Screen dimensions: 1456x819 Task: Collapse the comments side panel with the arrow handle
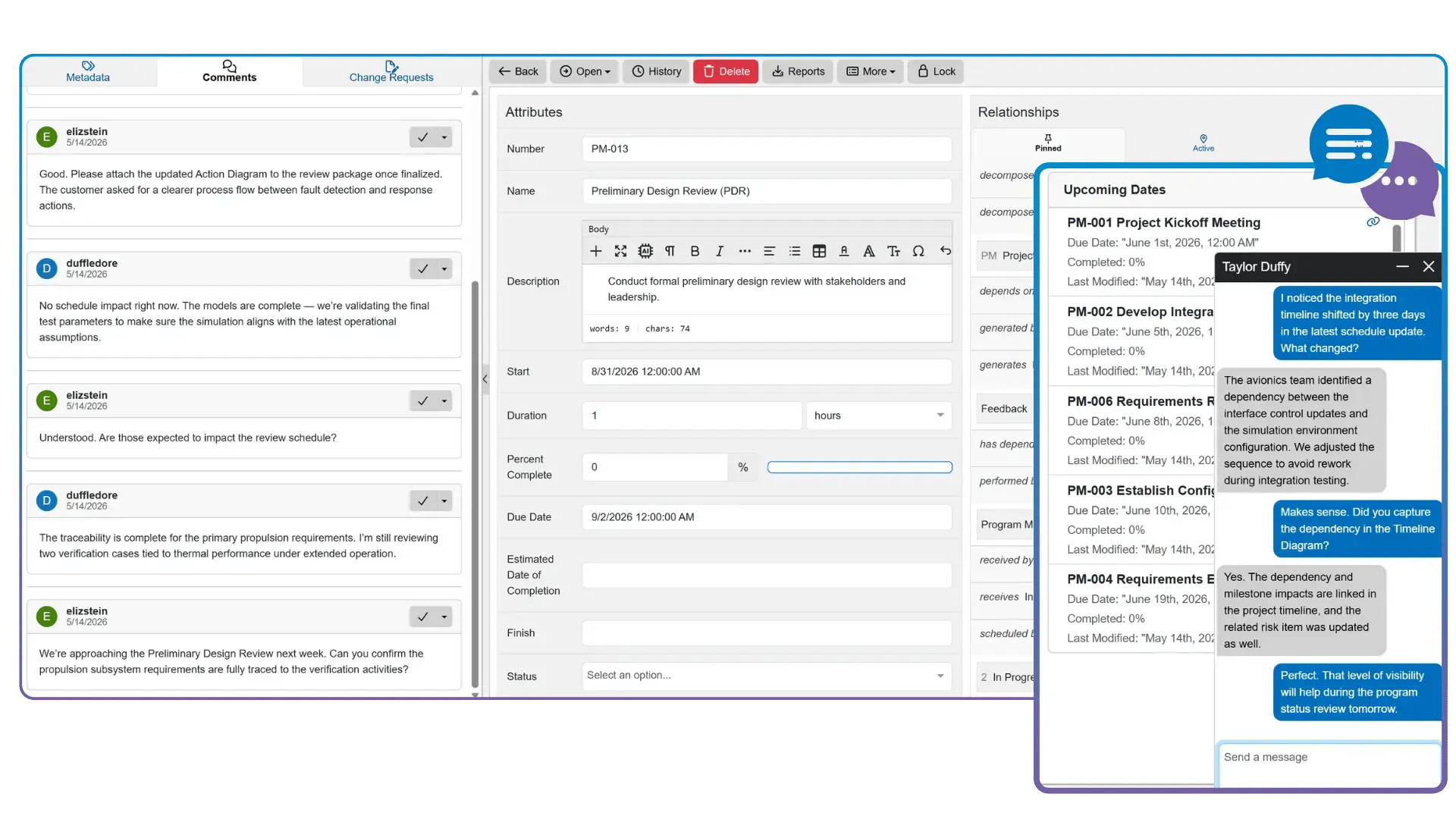[x=485, y=378]
